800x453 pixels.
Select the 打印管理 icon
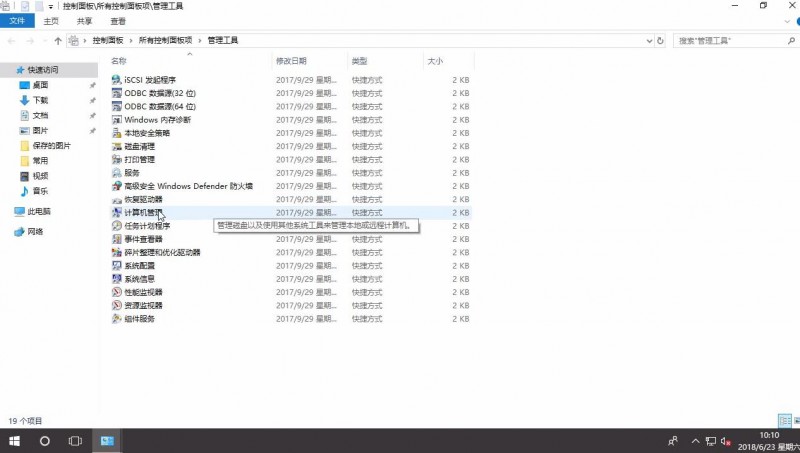117,160
